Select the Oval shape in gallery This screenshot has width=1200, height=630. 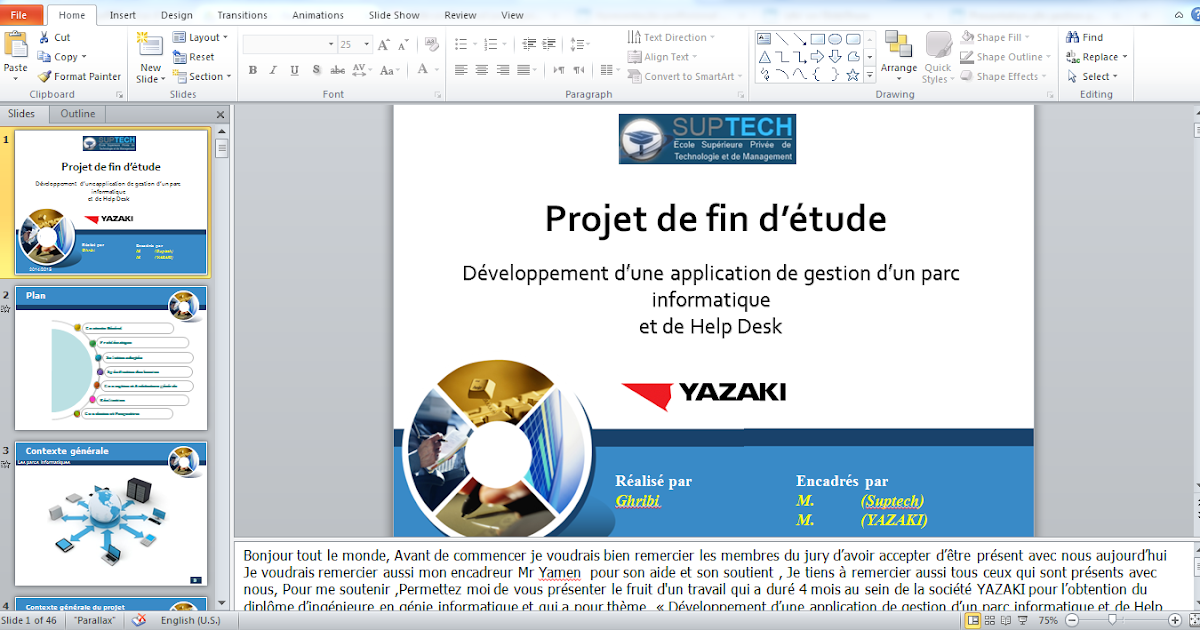pyautogui.click(x=835, y=39)
